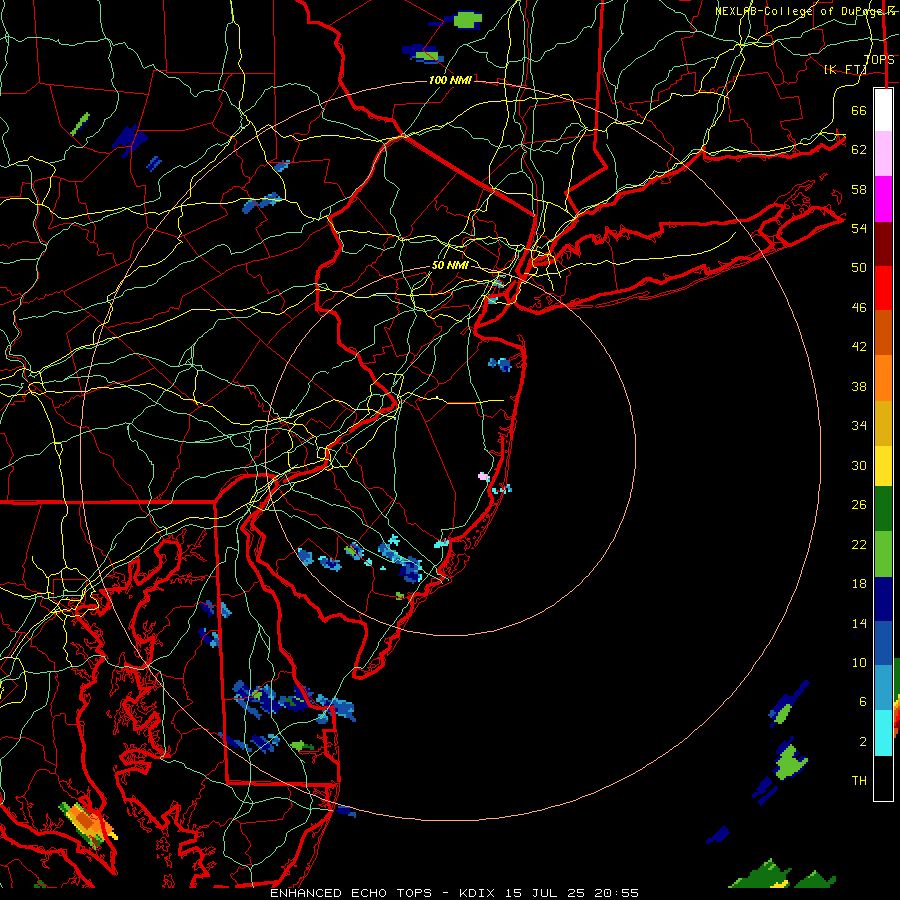Click the legend value '42'
The width and height of the screenshot is (900, 900).
point(859,347)
